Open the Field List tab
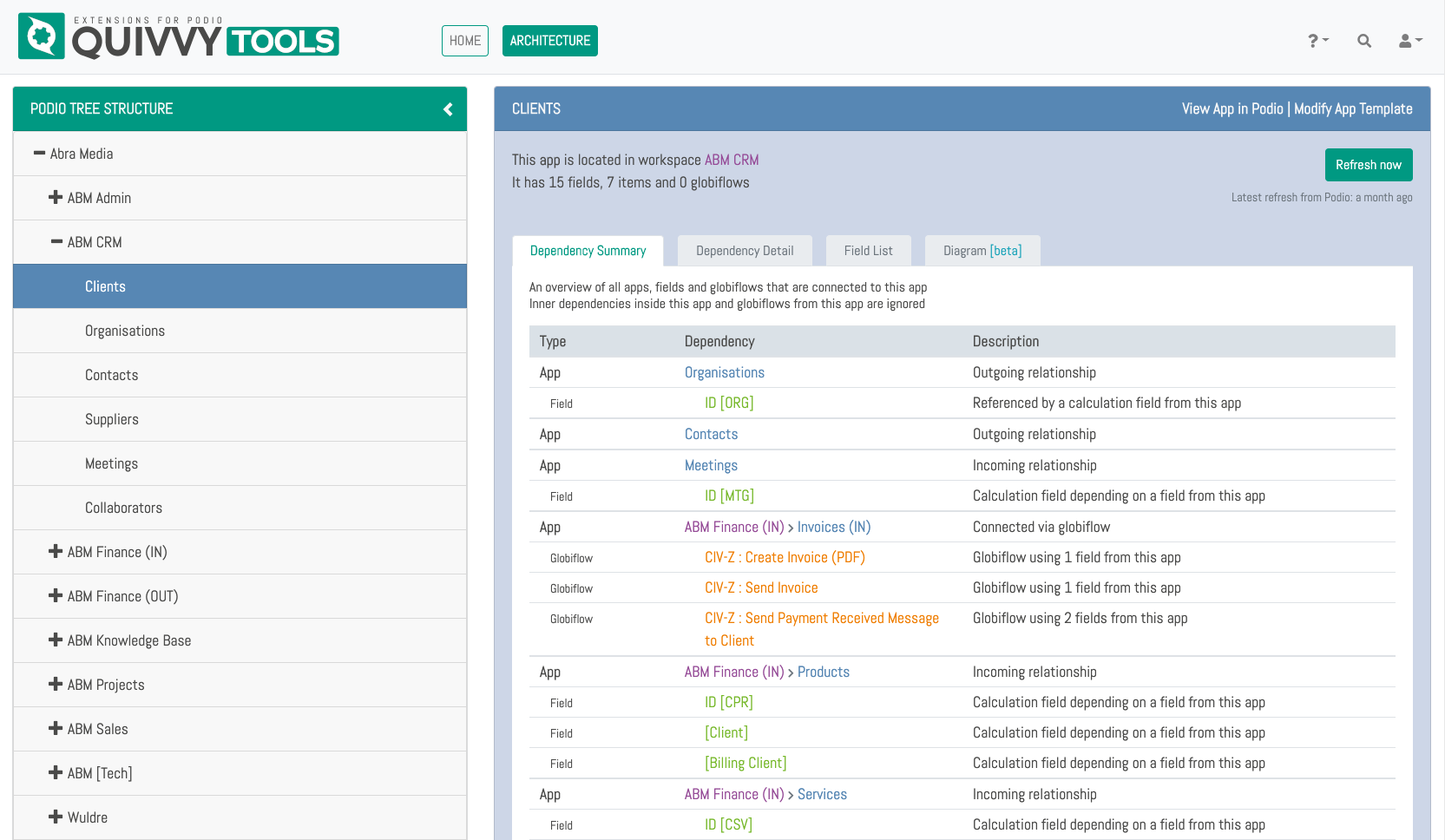This screenshot has width=1445, height=840. [x=868, y=251]
